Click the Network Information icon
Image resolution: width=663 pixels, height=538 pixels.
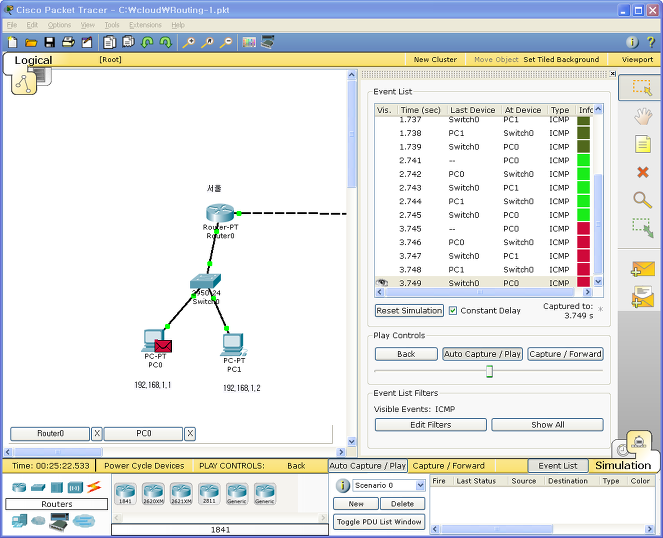point(632,42)
